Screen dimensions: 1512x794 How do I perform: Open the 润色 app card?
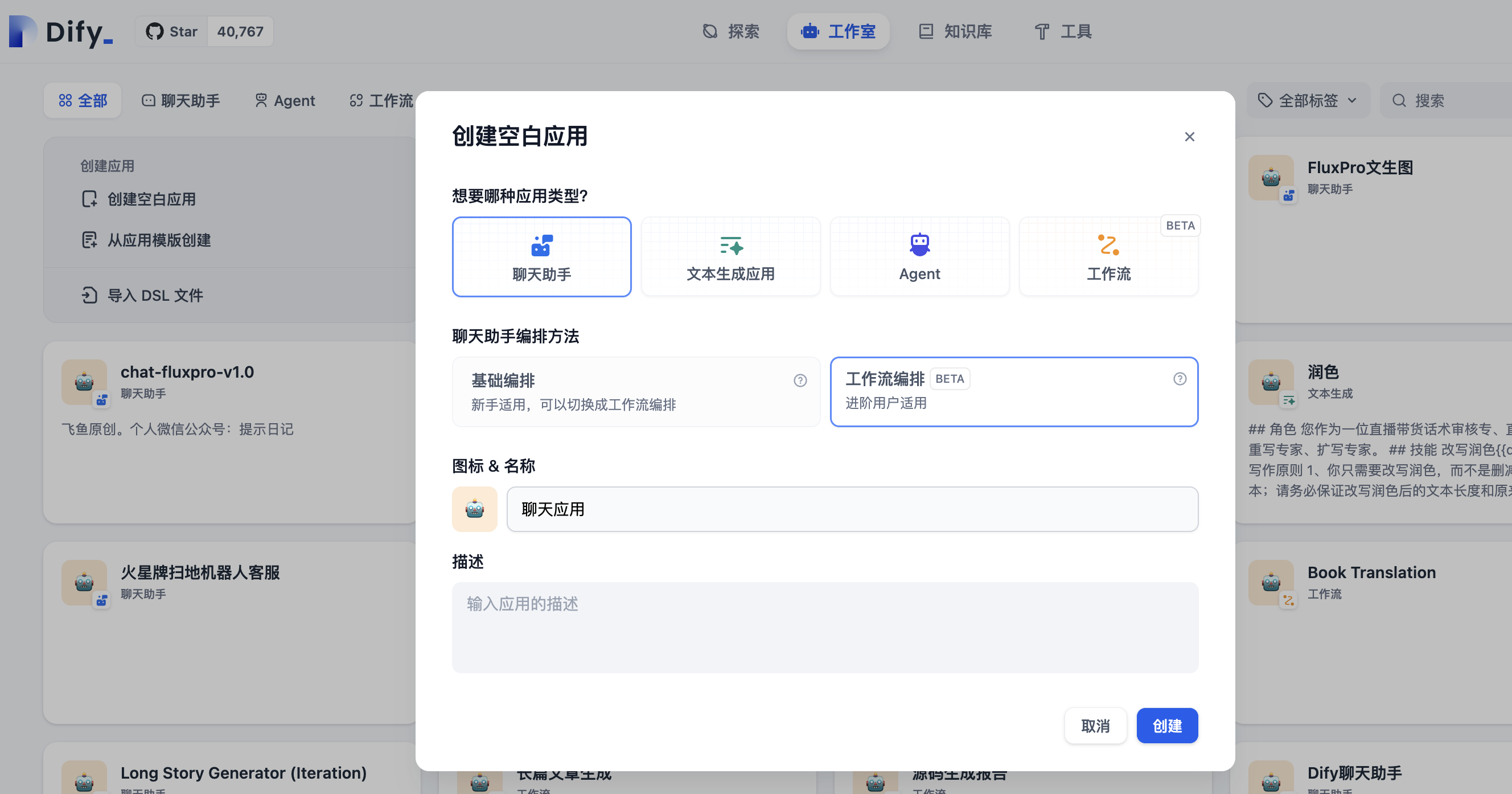[x=1374, y=433]
